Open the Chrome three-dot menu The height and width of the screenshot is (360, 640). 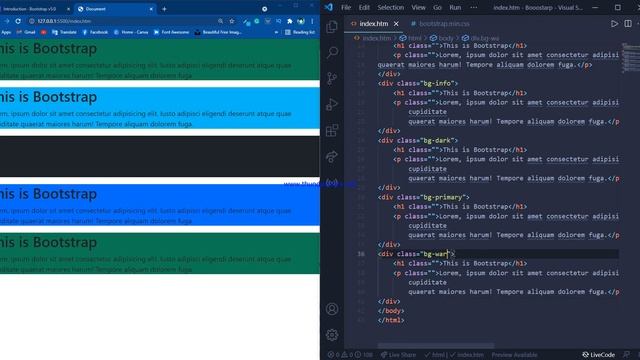[312, 21]
